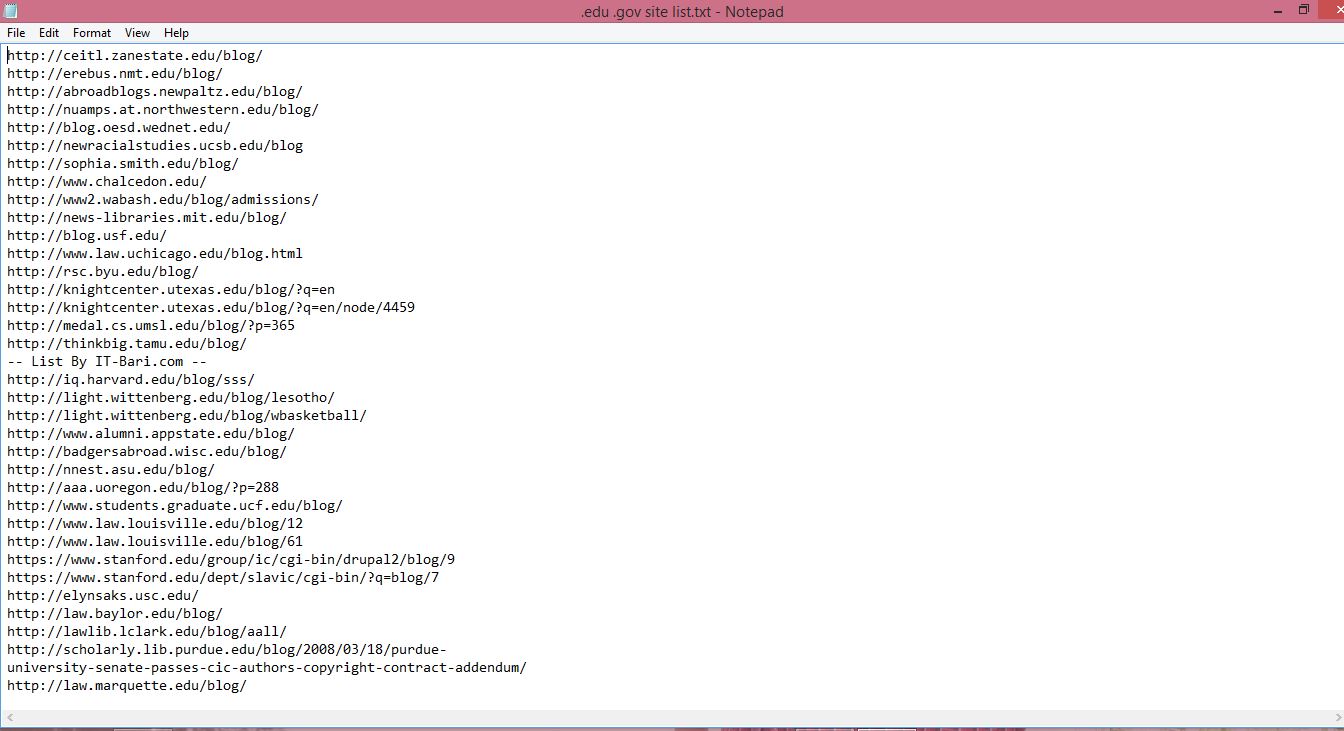Click the erebus.nmt.edu blog line

(115, 74)
